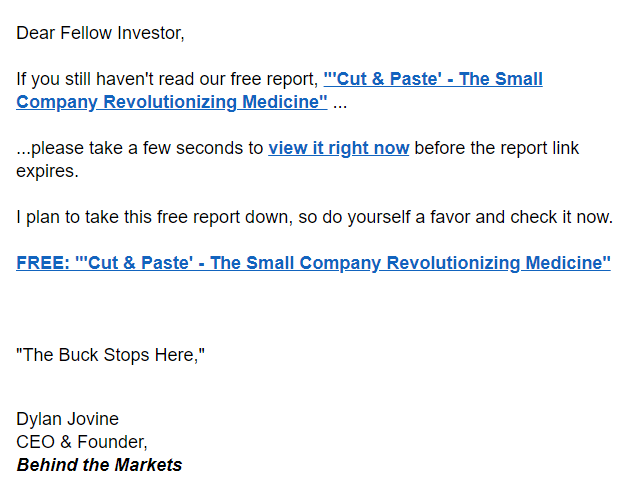This screenshot has width=636, height=493.
Task: Click the 'CEO & Founder,' title line
Action: tap(82, 441)
